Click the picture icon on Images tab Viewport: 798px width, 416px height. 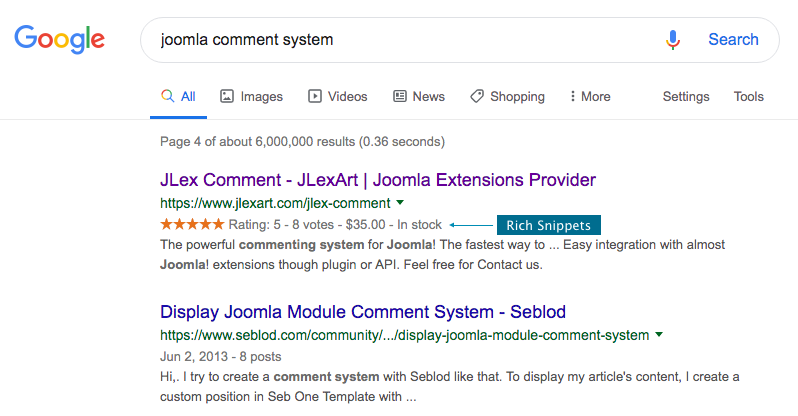tap(226, 96)
